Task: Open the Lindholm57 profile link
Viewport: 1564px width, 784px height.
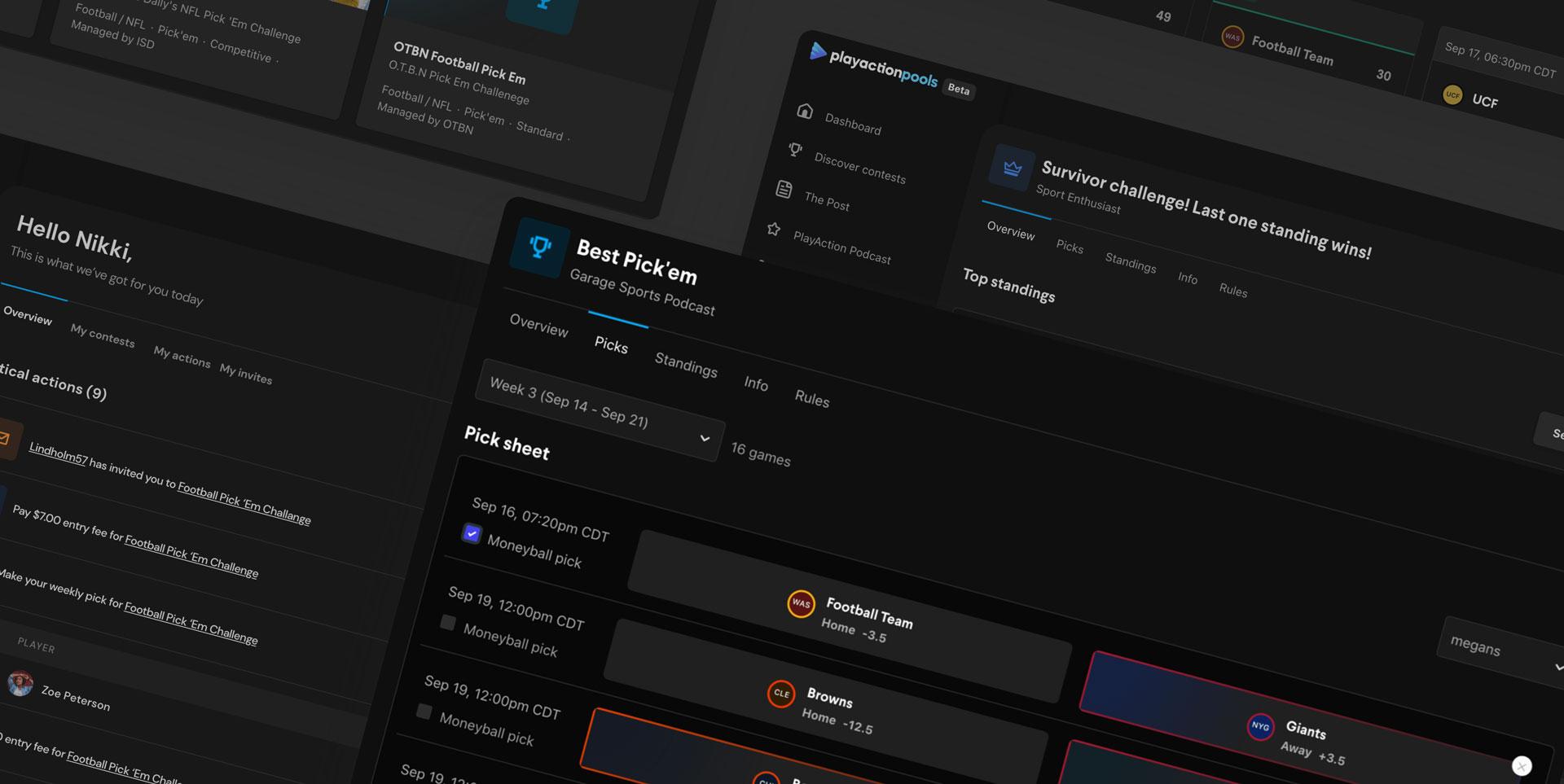Action: tap(58, 453)
